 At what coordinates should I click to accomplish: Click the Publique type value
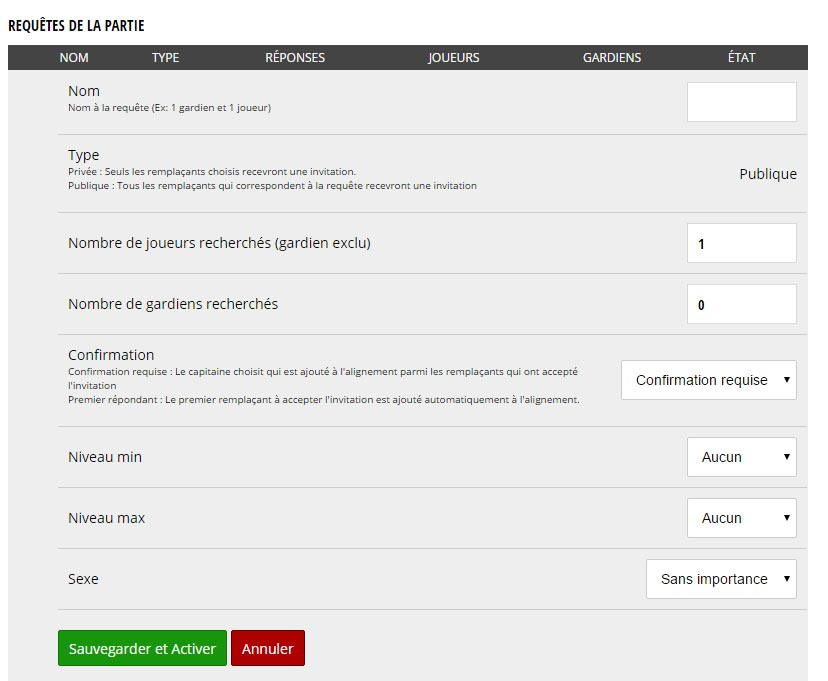(x=768, y=174)
